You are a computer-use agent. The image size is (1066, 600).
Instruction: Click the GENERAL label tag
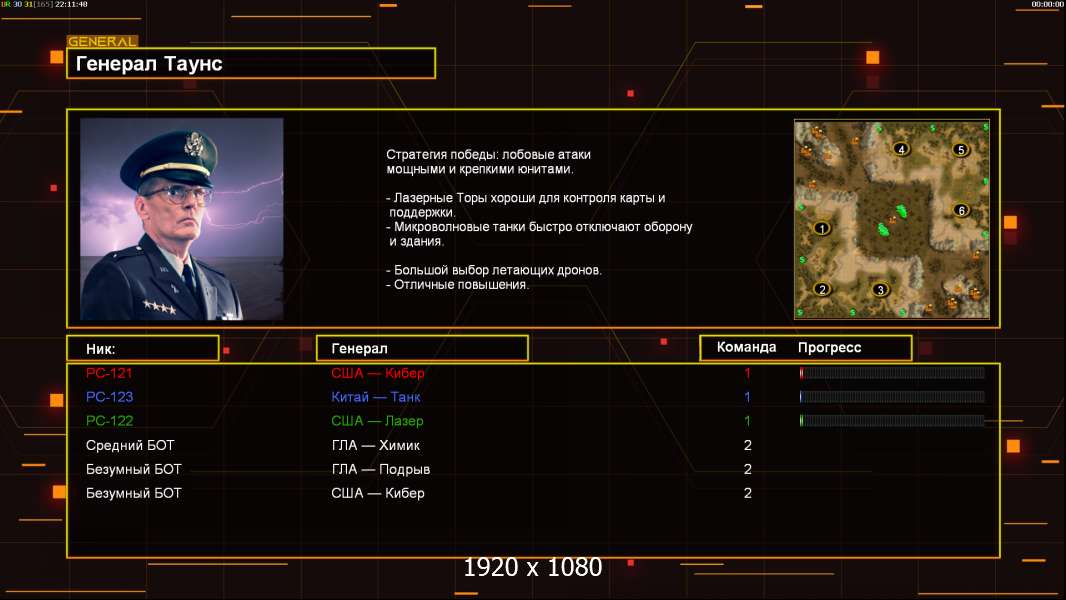point(102,41)
